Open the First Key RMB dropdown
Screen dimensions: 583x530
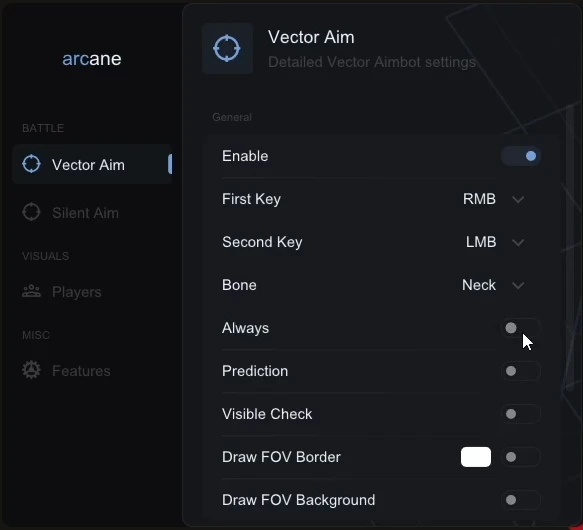493,199
